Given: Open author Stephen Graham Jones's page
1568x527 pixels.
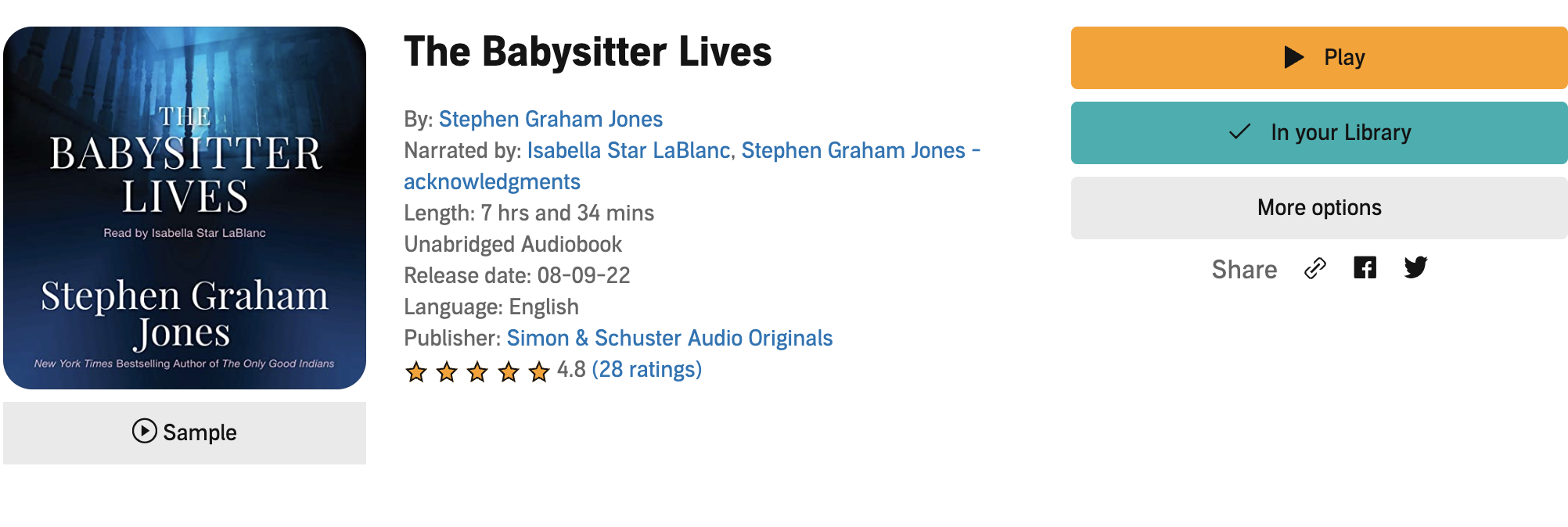Looking at the screenshot, I should (x=550, y=119).
